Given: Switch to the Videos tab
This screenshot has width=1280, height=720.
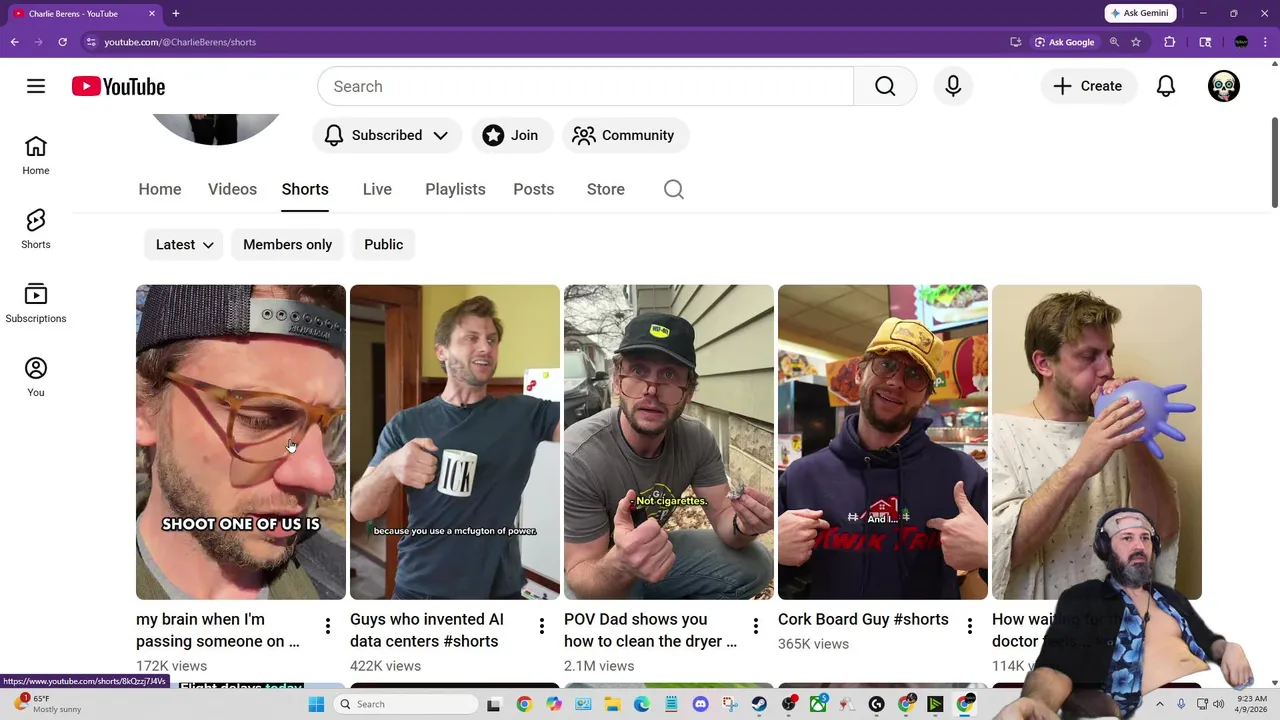Looking at the screenshot, I should tap(232, 189).
